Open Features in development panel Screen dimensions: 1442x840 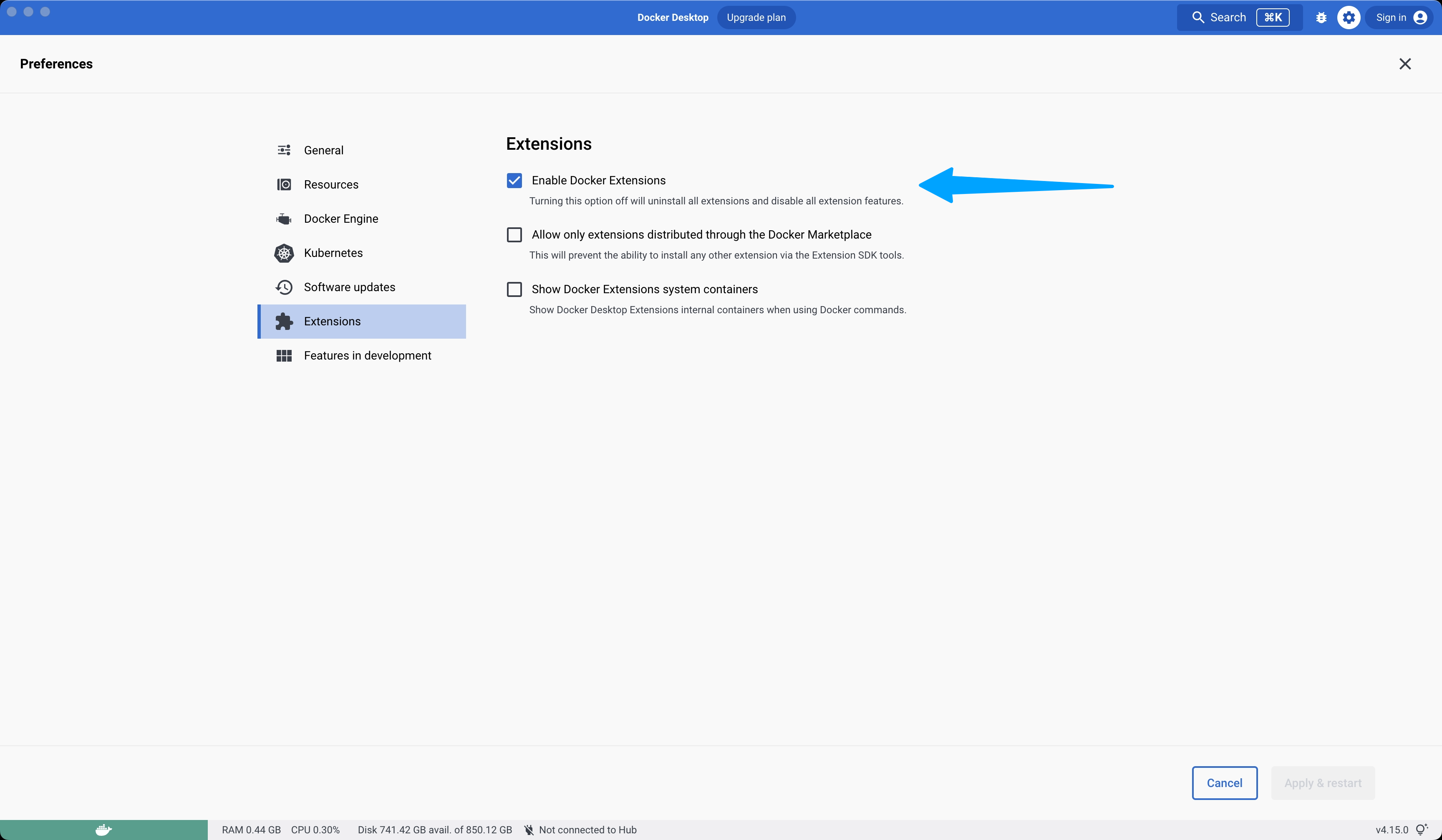click(367, 355)
